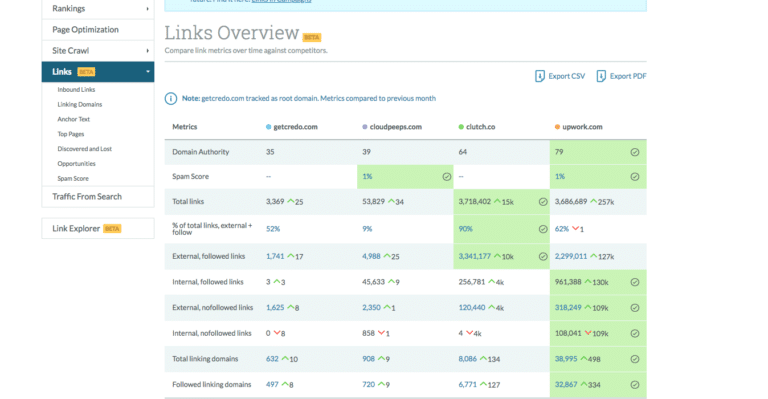Click checkmark in clutch.co External, followed links cell

543,257
